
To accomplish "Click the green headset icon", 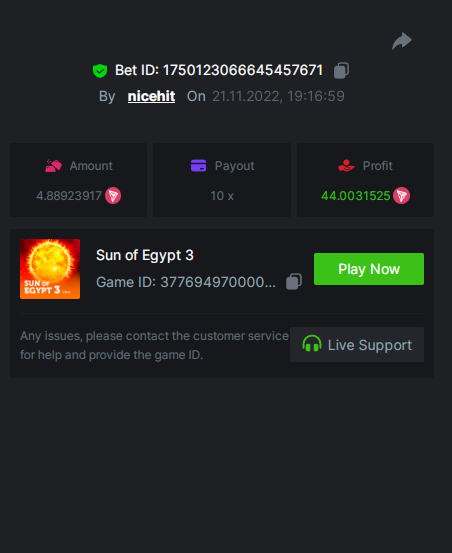I will tap(312, 344).
